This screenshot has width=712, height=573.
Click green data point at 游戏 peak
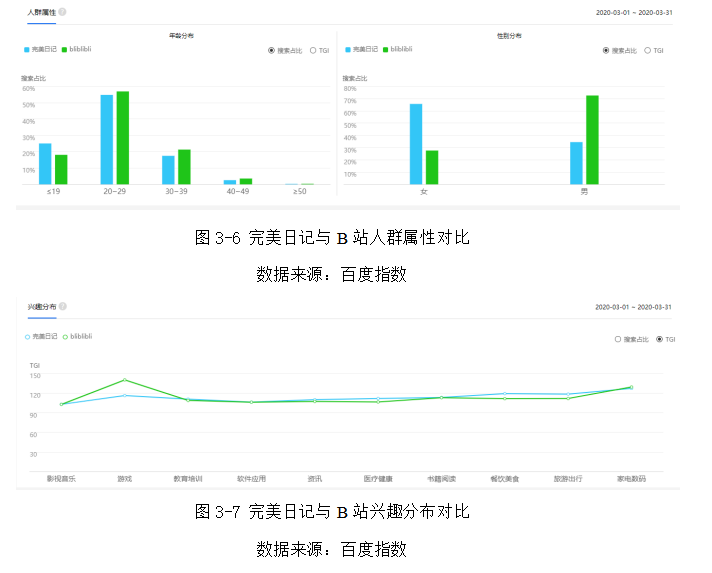(125, 380)
